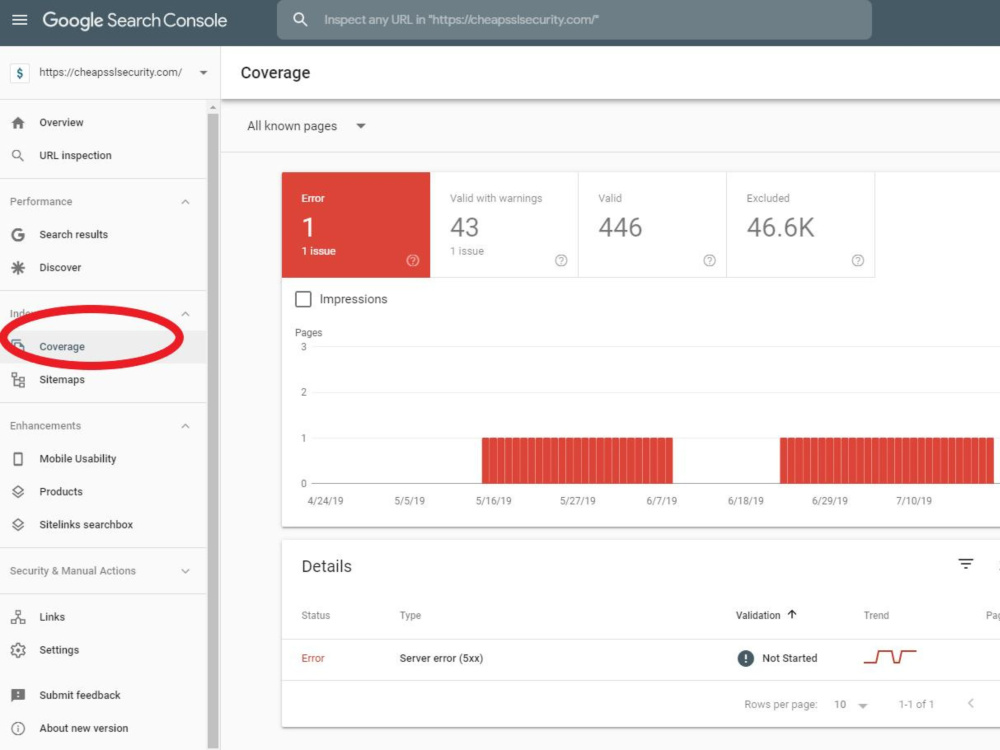The width and height of the screenshot is (1000, 750).
Task: Click the trend sparkline for Server error
Action: (x=890, y=656)
